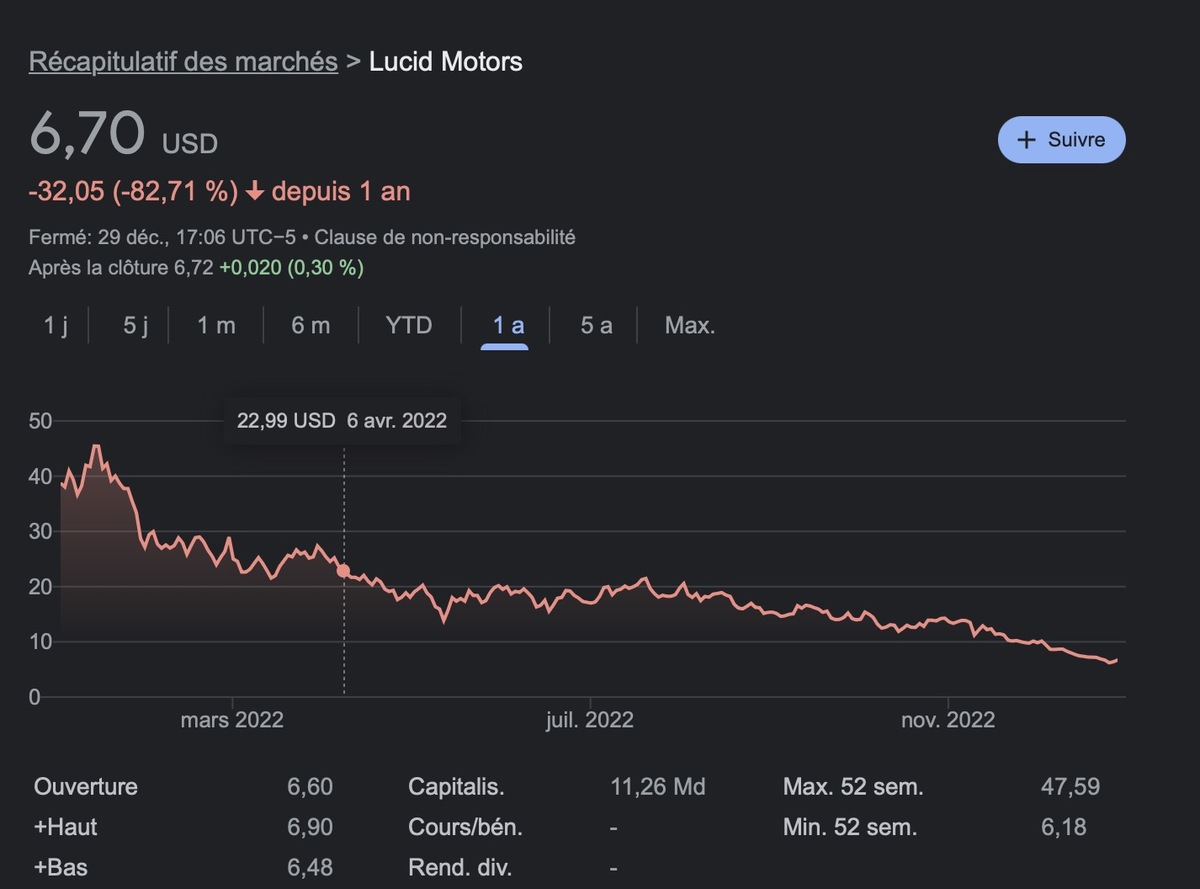Select the 1 j time range tab
The height and width of the screenshot is (889, 1200).
(56, 325)
